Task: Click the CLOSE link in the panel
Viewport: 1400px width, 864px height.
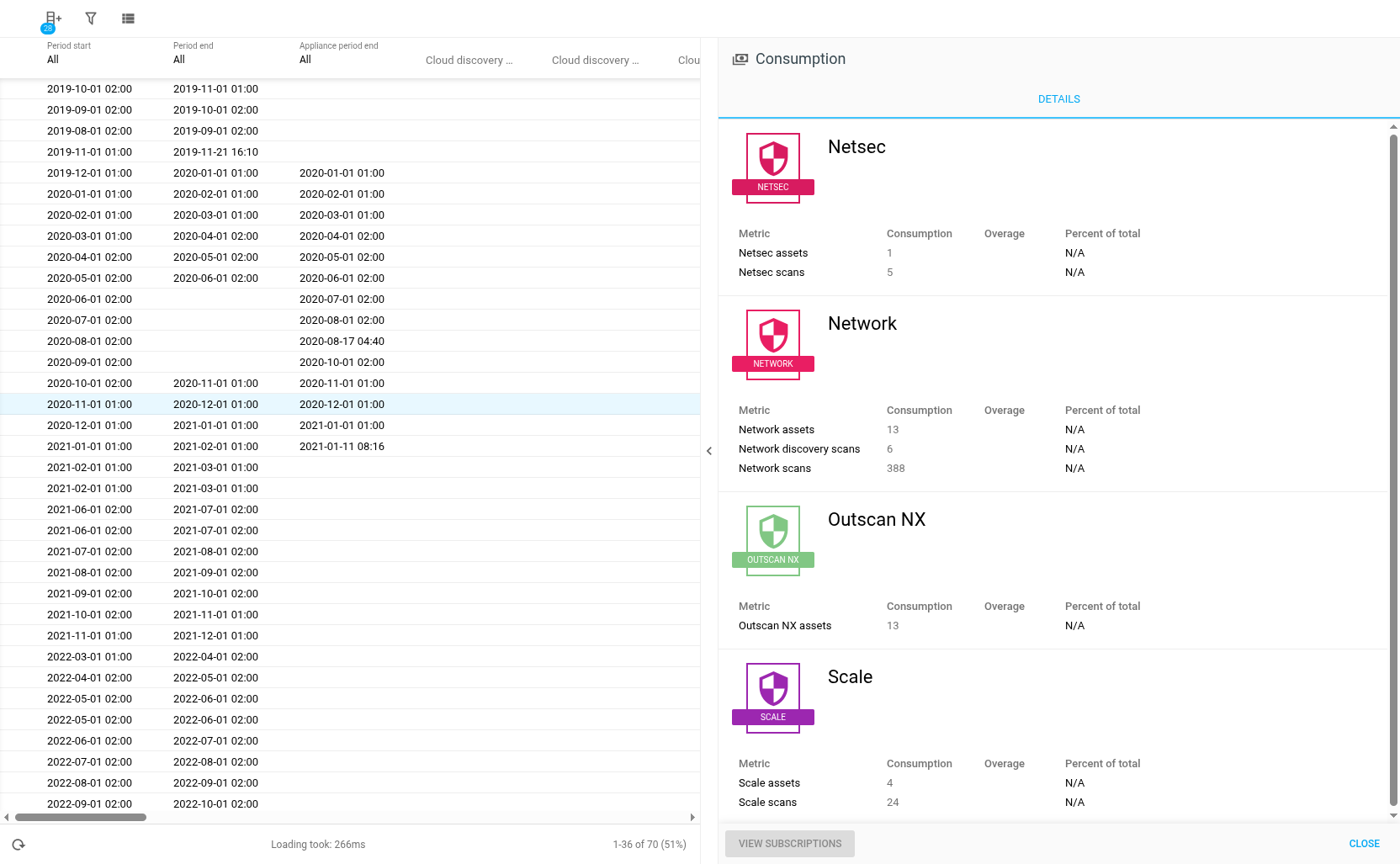Action: click(x=1364, y=844)
